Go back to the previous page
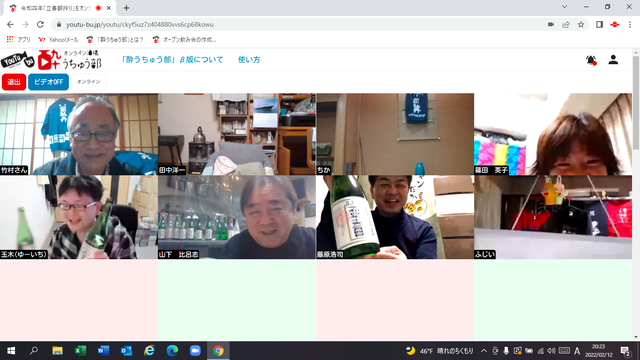Image resolution: width=640 pixels, height=360 pixels. click(10, 24)
